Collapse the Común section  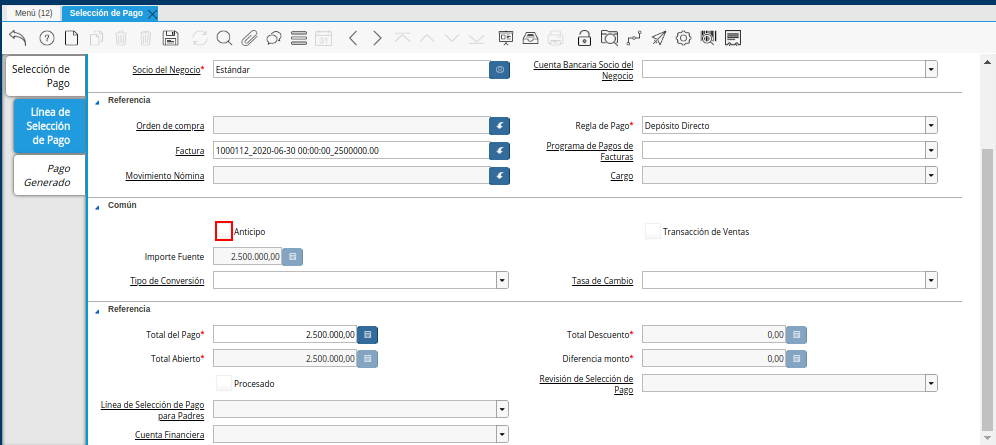click(x=97, y=206)
